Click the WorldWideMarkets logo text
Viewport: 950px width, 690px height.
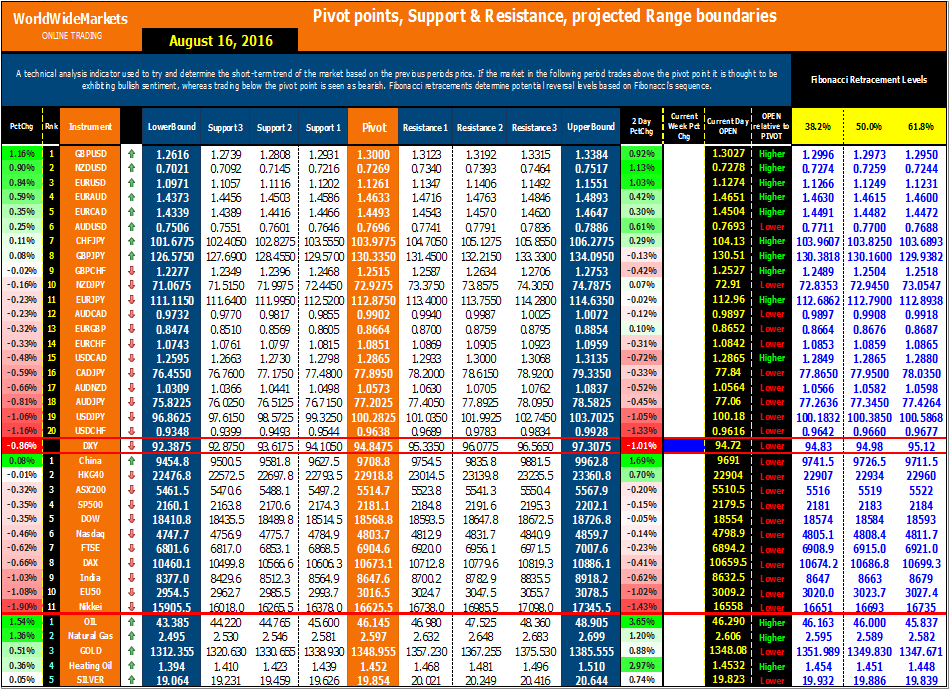pos(70,19)
